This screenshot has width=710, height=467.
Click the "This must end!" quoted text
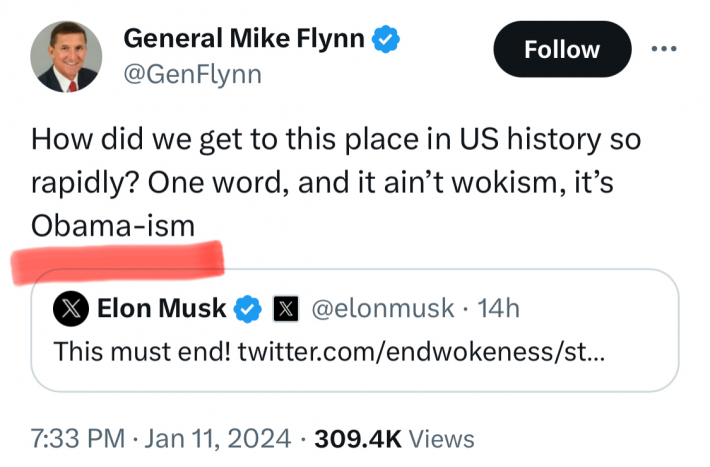[x=142, y=352]
